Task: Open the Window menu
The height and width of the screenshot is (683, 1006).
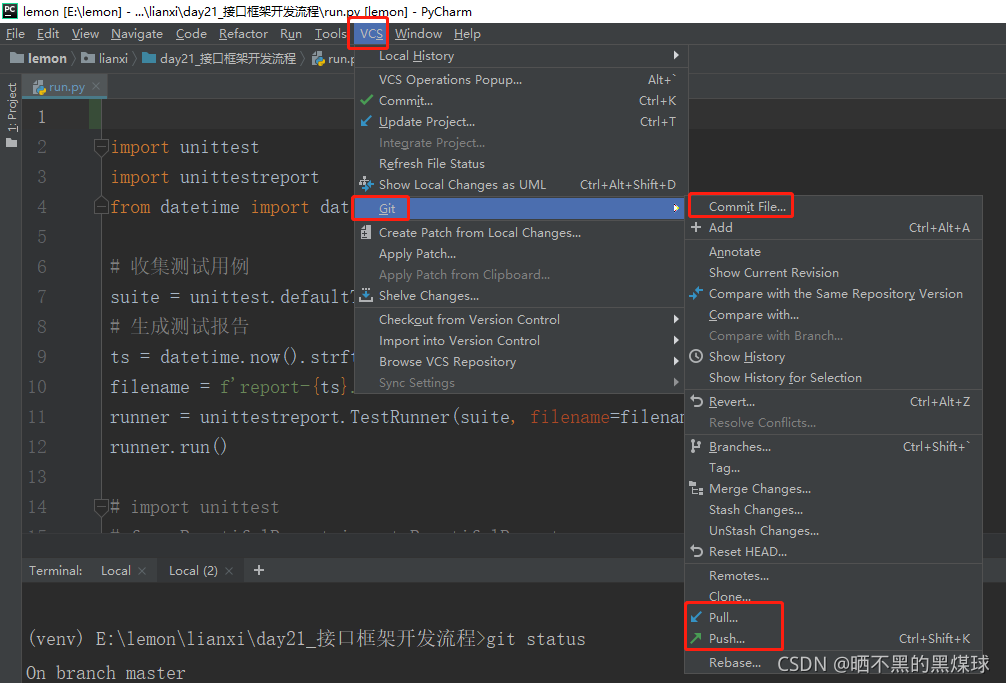Action: pyautogui.click(x=418, y=34)
